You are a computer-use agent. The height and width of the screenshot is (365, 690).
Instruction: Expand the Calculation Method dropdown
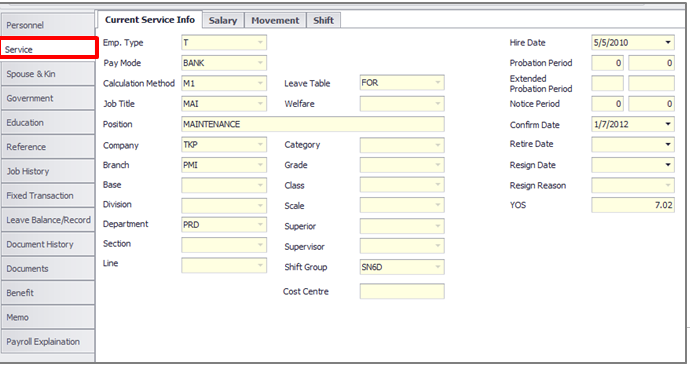(261, 83)
